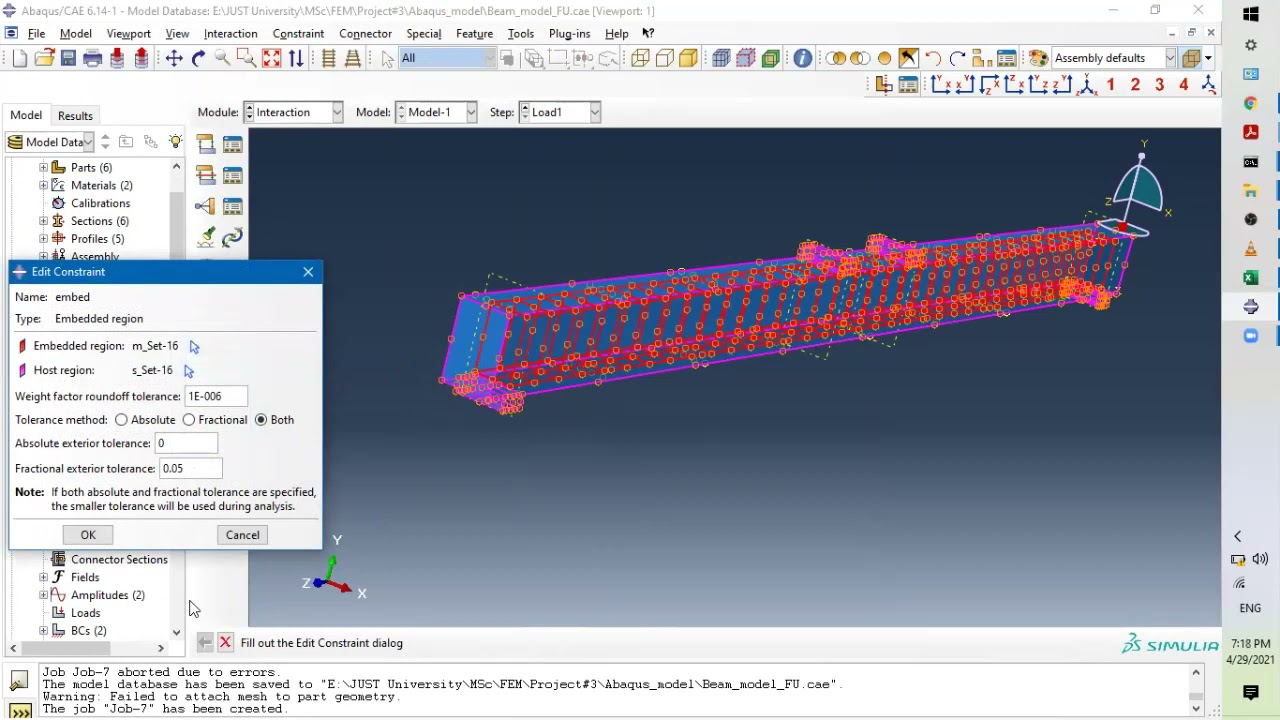Save the model database with the floppy icon

(68, 58)
